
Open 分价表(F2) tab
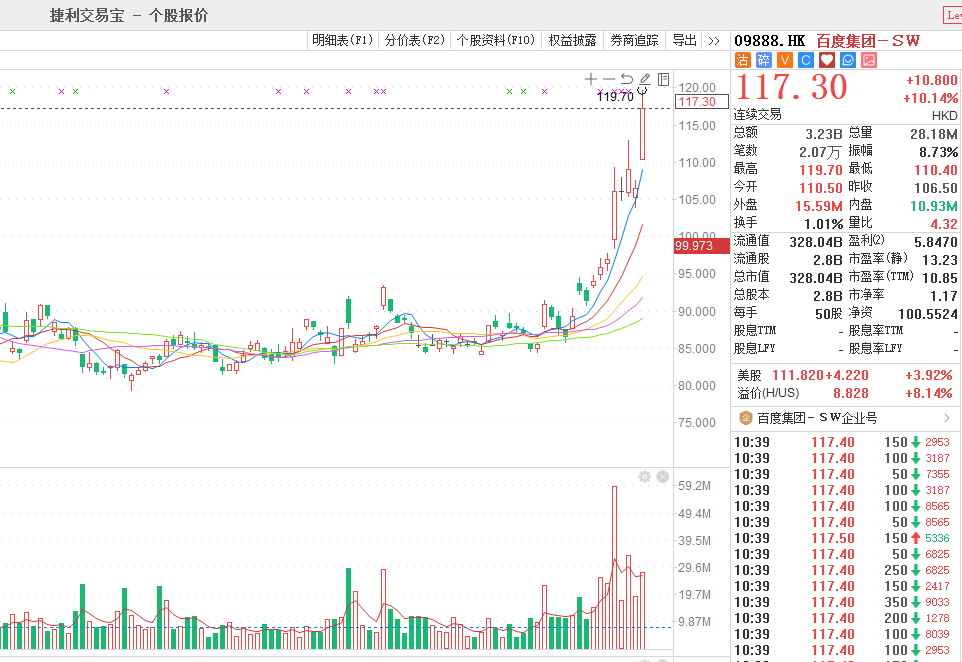point(414,41)
